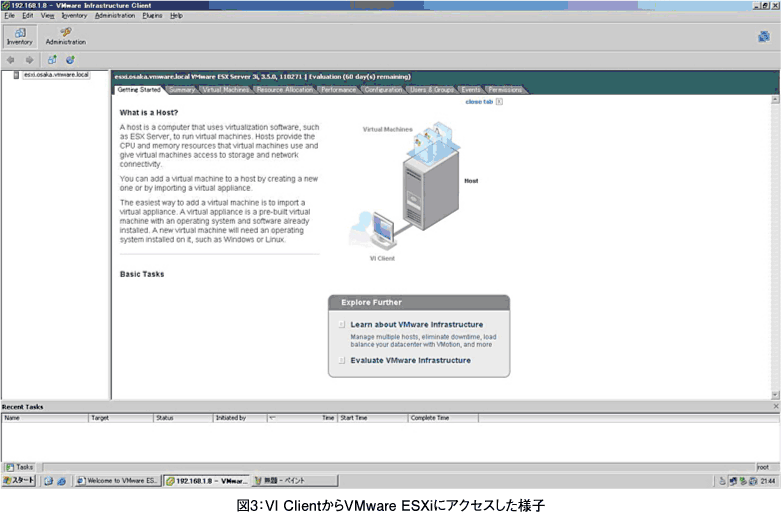781x517 pixels.
Task: Open the Administration toolbar button
Action: pyautogui.click(x=66, y=37)
